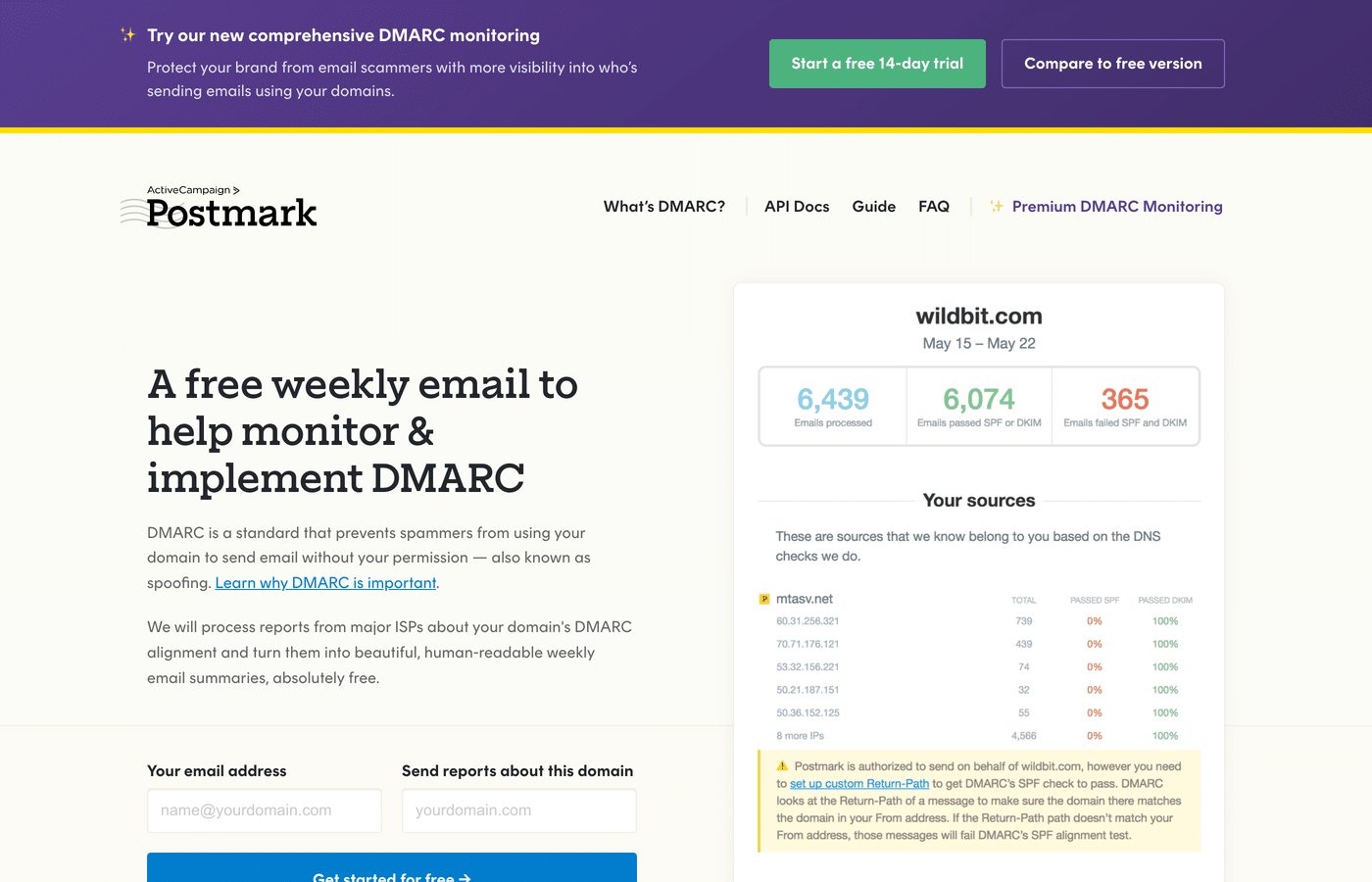Open the set up custom Return-Path link

[x=859, y=784]
